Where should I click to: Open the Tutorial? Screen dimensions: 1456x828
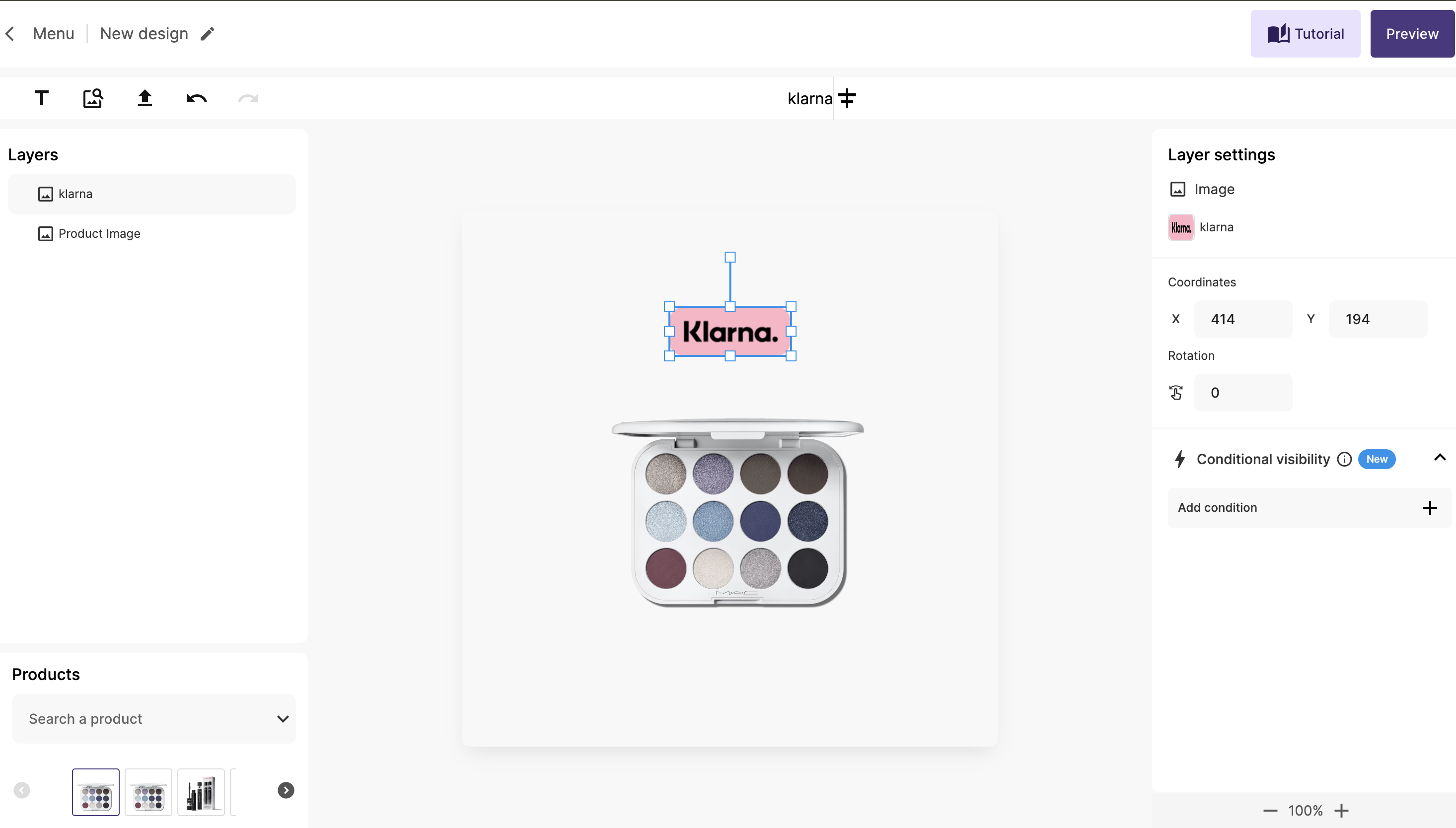[x=1305, y=34]
